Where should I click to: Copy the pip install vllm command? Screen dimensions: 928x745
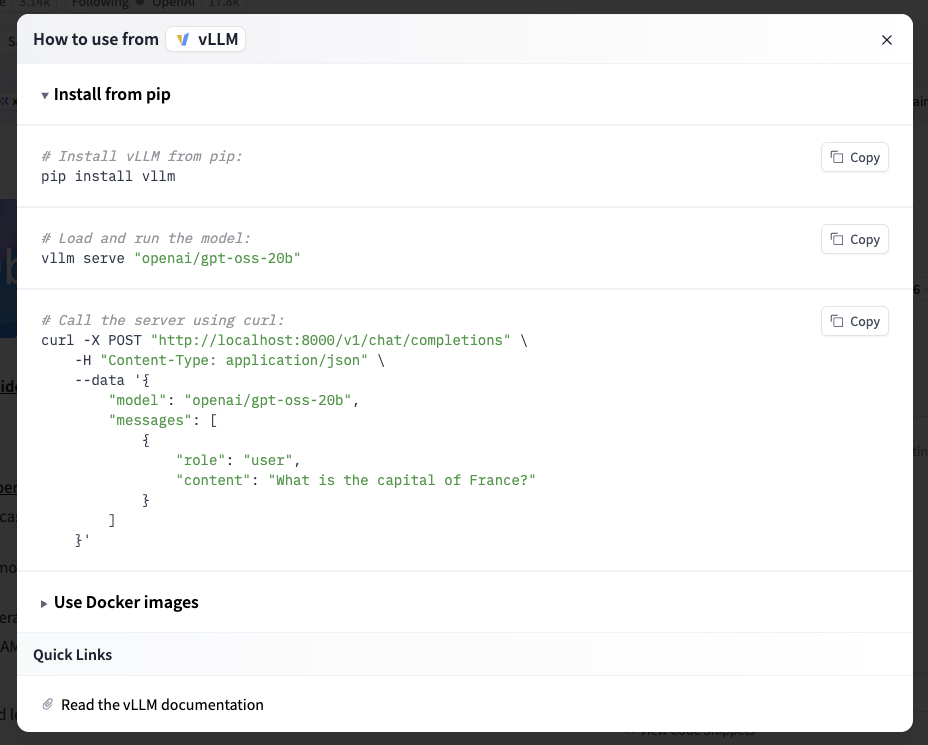854,157
